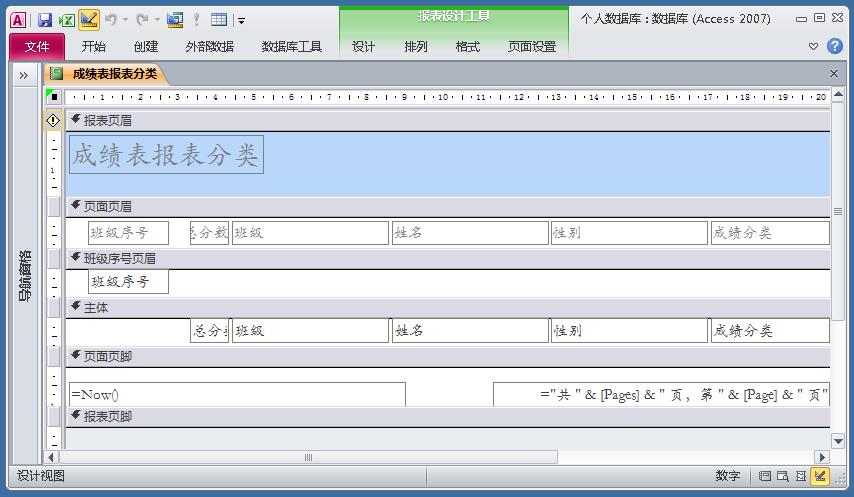Viewport: 854px width, 497px height.
Task: Click the datasheet table icon in quick access toolbar
Action: tap(219, 20)
